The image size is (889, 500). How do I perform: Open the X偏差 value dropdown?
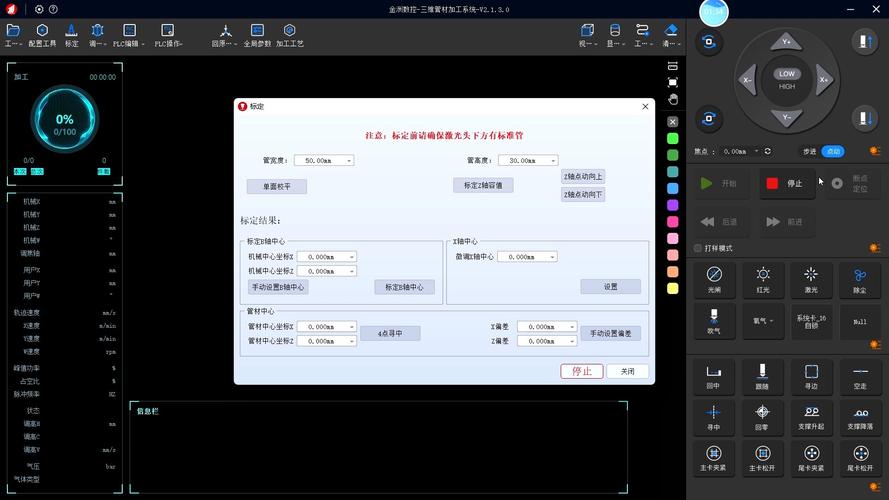pos(572,327)
